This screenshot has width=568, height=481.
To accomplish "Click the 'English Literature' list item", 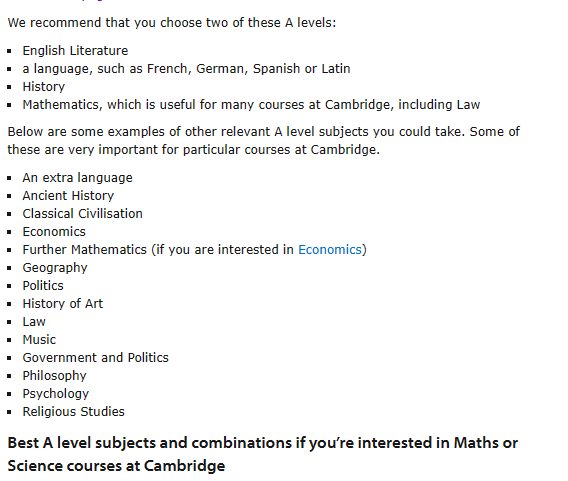I will (x=75, y=50).
